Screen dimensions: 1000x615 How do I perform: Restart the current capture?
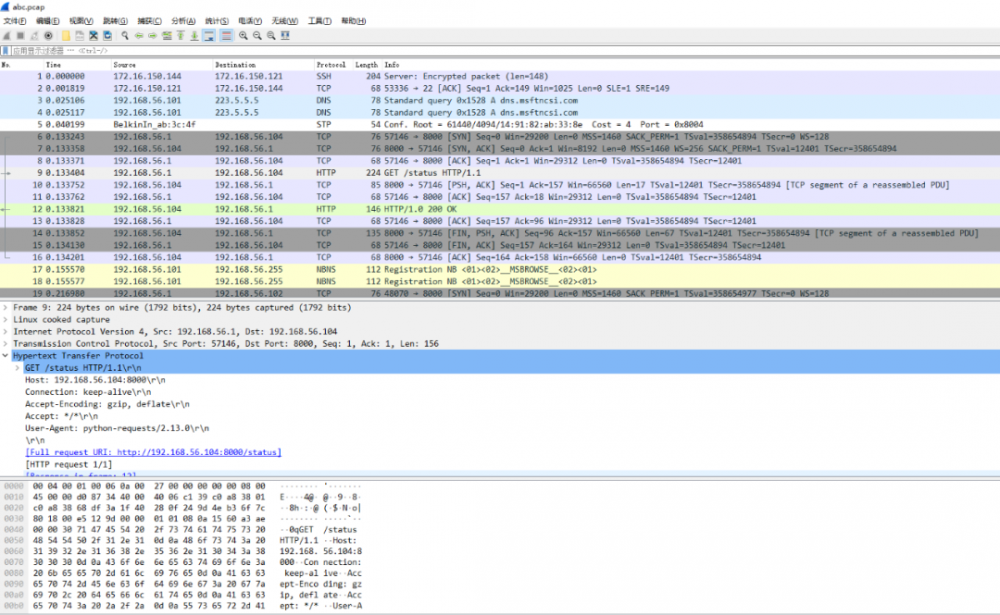click(x=34, y=36)
